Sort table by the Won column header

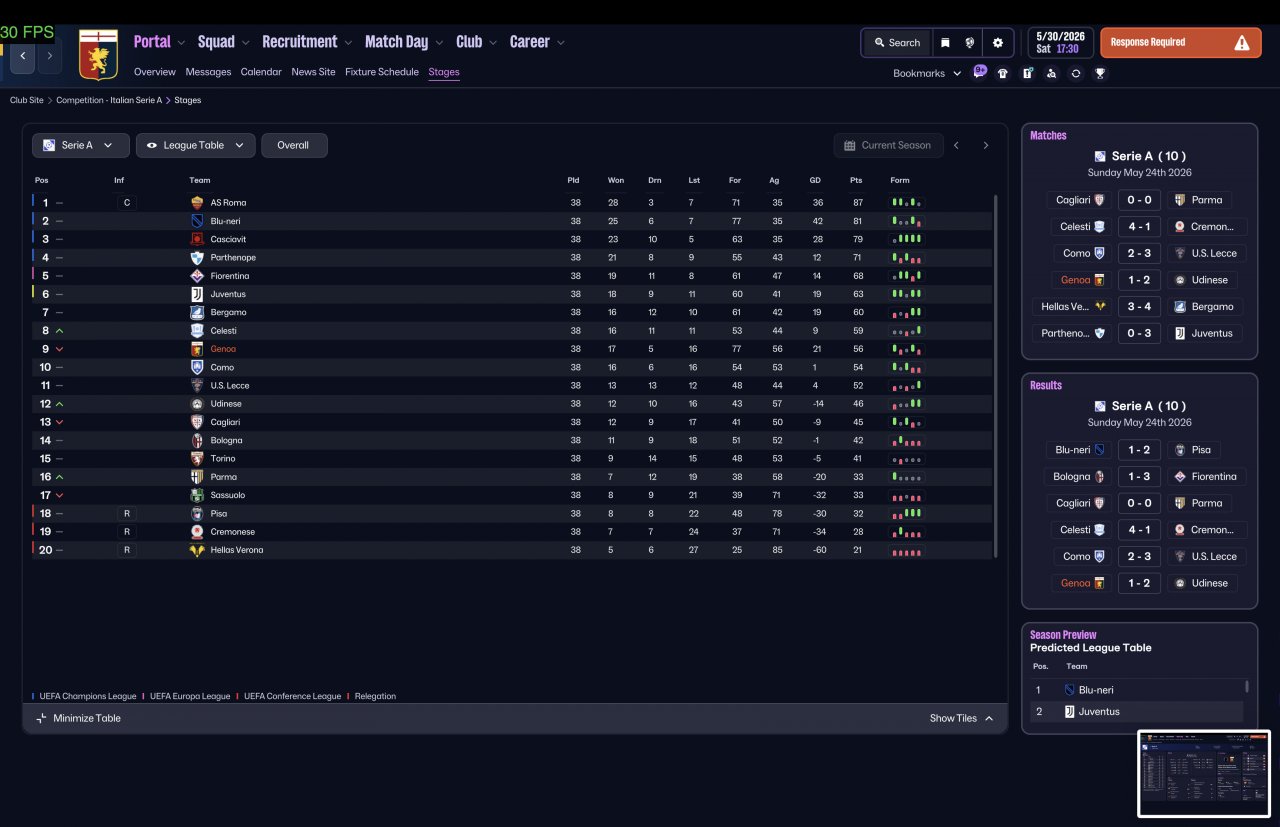[x=616, y=181]
